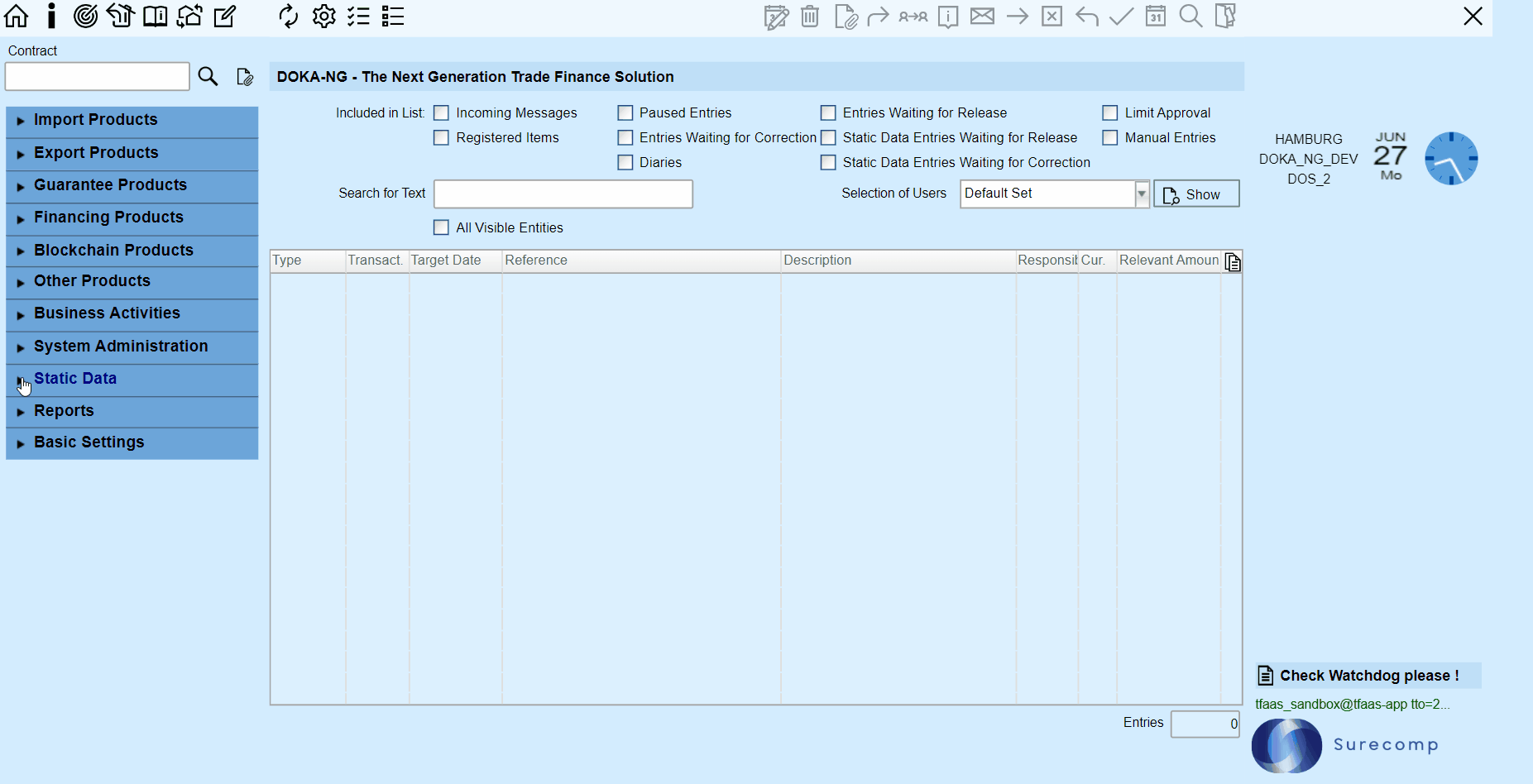Click the document icon beside Contract search
Screen dimensions: 1533x784
pyautogui.click(x=245, y=77)
